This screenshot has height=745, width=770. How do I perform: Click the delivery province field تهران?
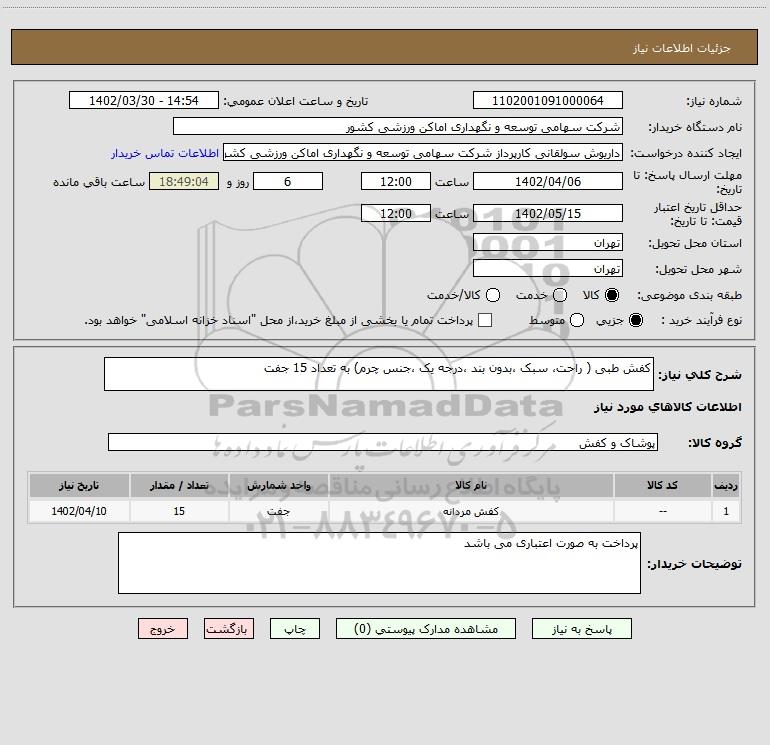click(548, 242)
